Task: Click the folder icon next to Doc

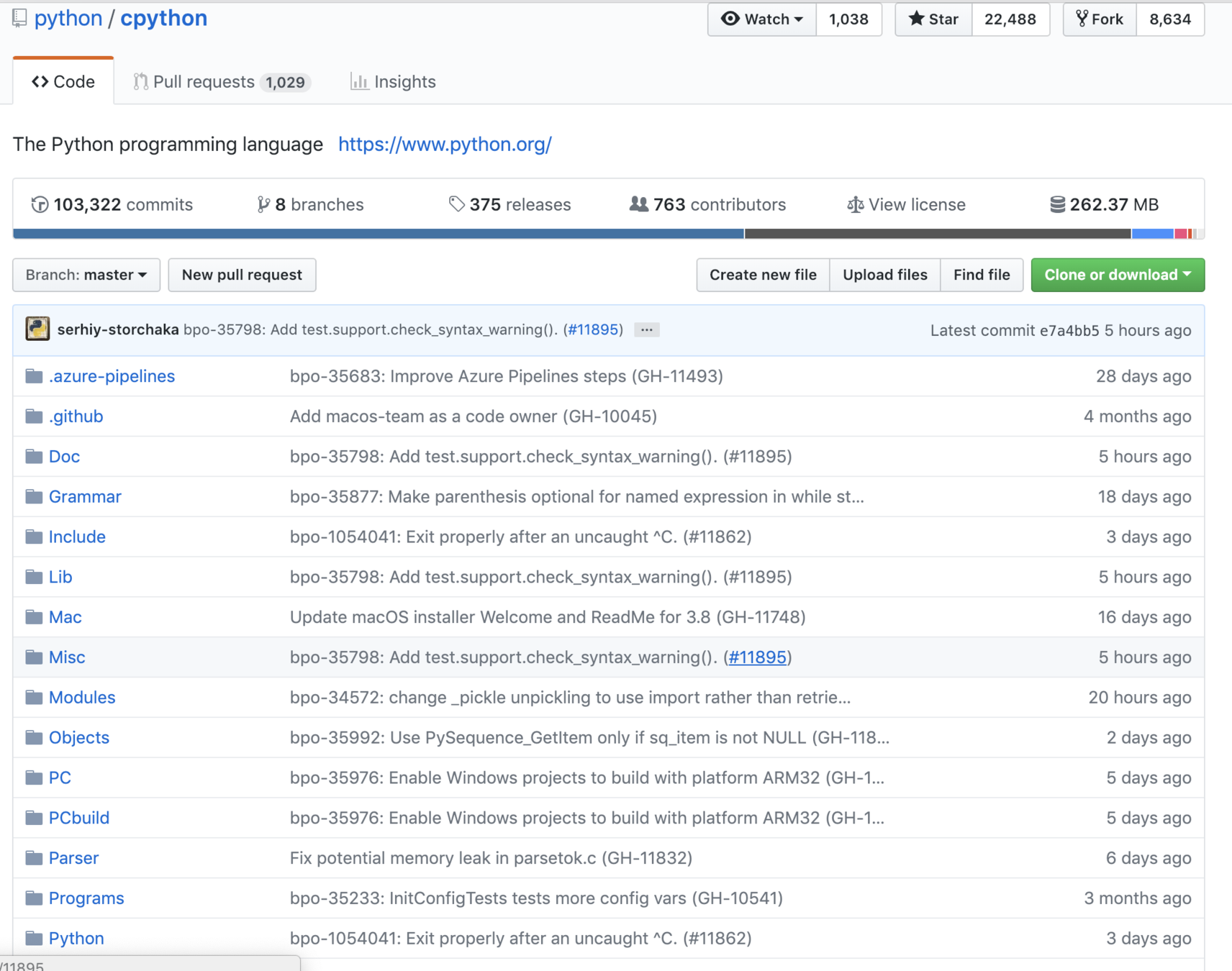Action: (x=34, y=457)
